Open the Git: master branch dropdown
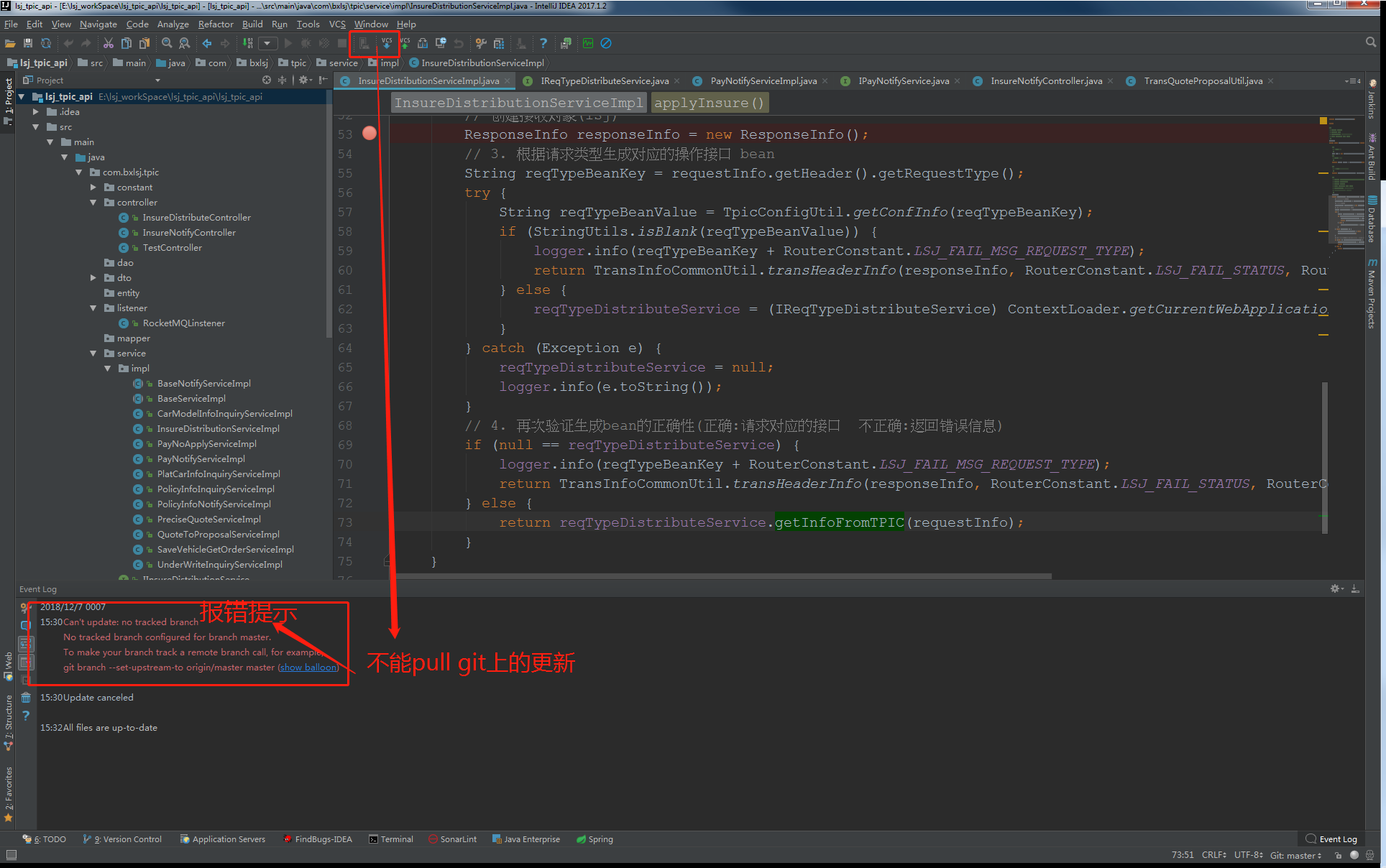 (x=1294, y=855)
